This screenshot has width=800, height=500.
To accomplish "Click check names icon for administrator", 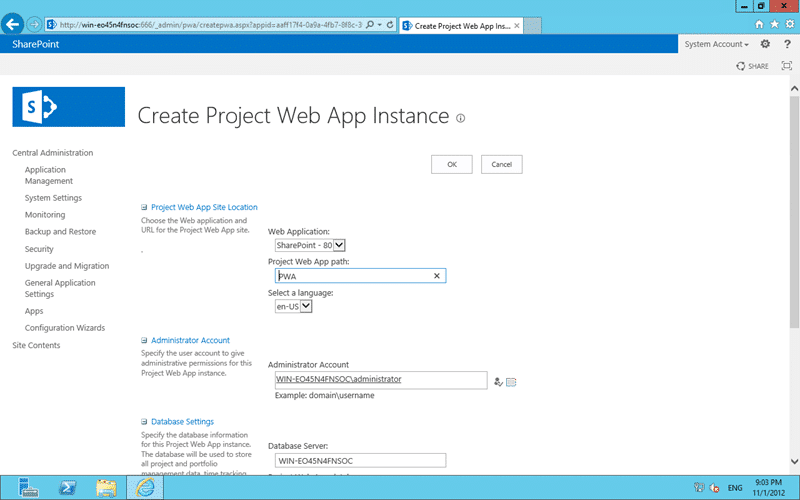I will tap(498, 382).
